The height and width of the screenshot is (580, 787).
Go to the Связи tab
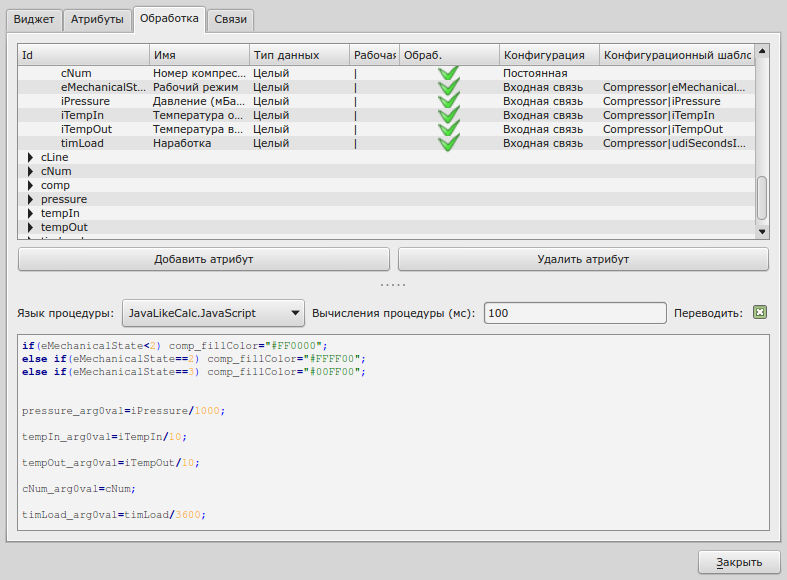(x=231, y=19)
